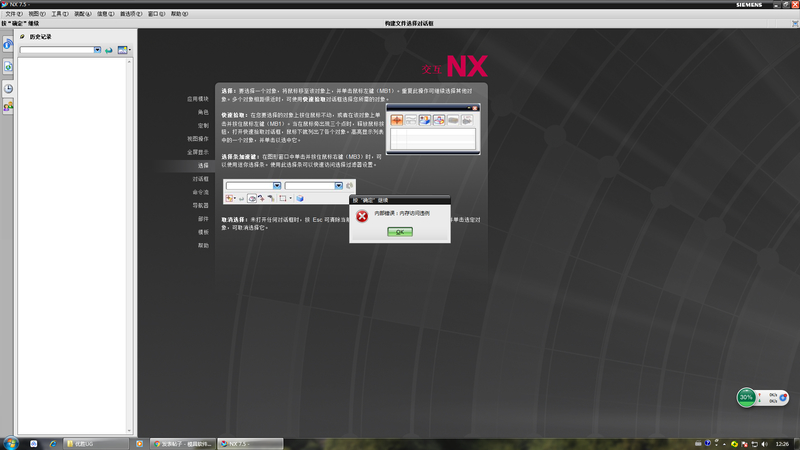The image size is (800, 450).
Task: Open the 对话框 welcome topic
Action: 201,179
